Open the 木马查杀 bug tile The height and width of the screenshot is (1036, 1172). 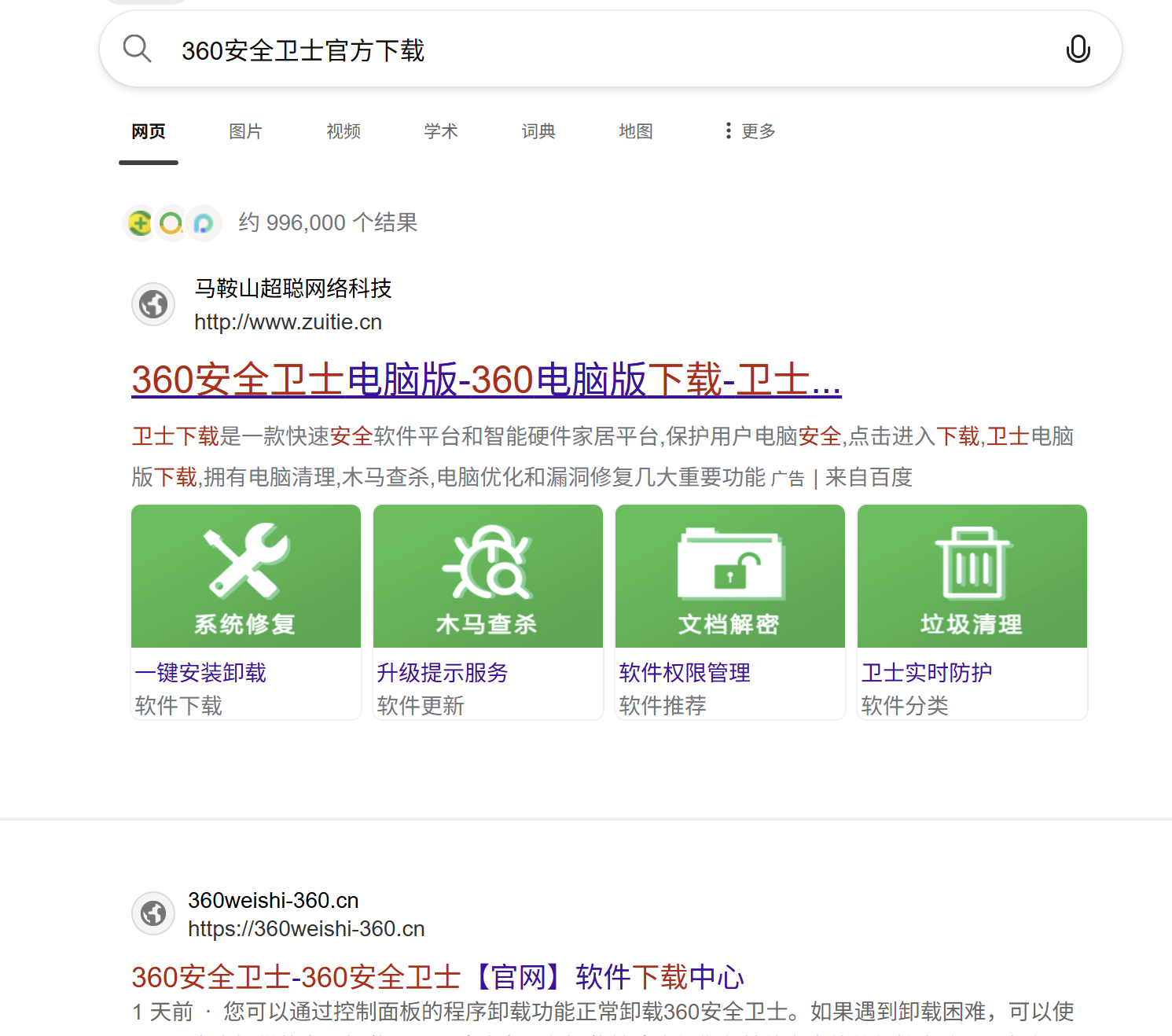point(488,576)
